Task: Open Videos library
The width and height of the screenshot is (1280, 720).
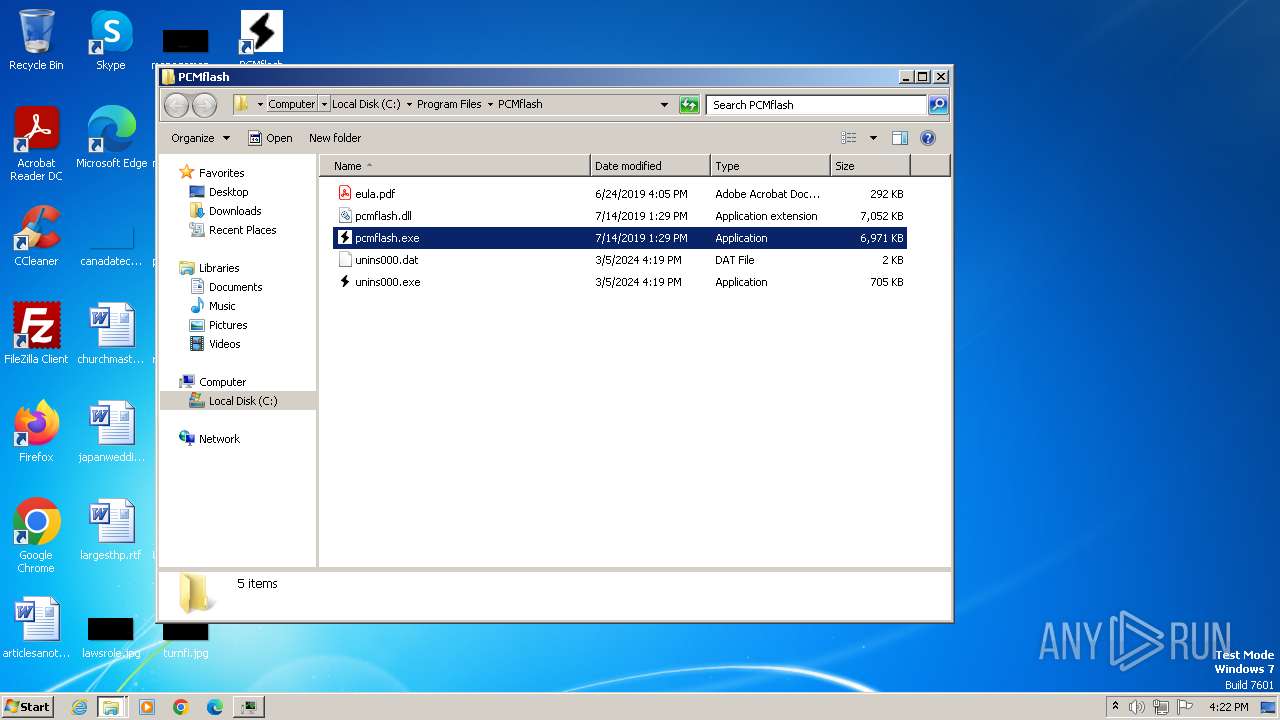Action: tap(224, 344)
